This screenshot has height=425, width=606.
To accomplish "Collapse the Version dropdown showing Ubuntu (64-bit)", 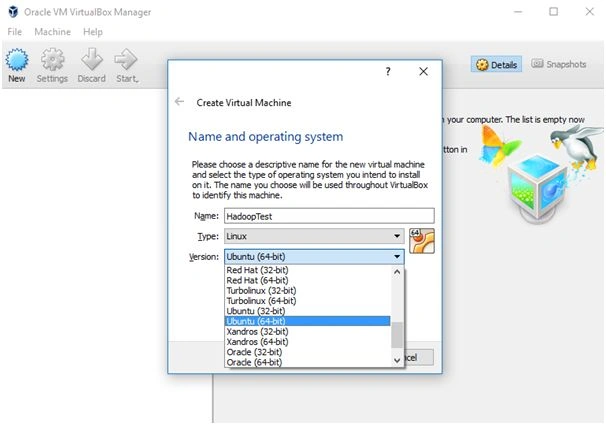I will click(314, 257).
